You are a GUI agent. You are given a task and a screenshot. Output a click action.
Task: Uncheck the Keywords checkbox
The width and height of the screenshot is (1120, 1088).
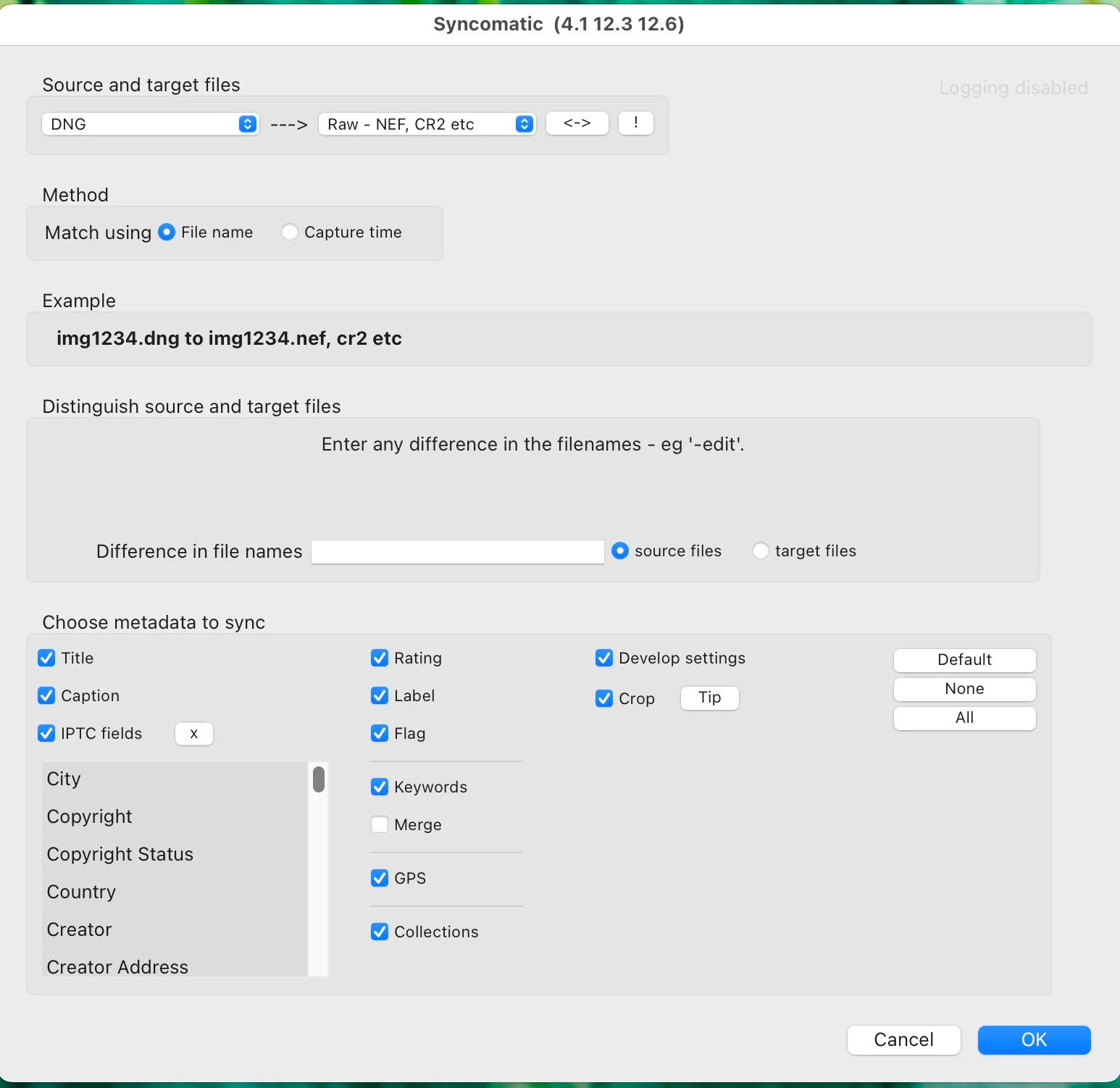pyautogui.click(x=380, y=787)
